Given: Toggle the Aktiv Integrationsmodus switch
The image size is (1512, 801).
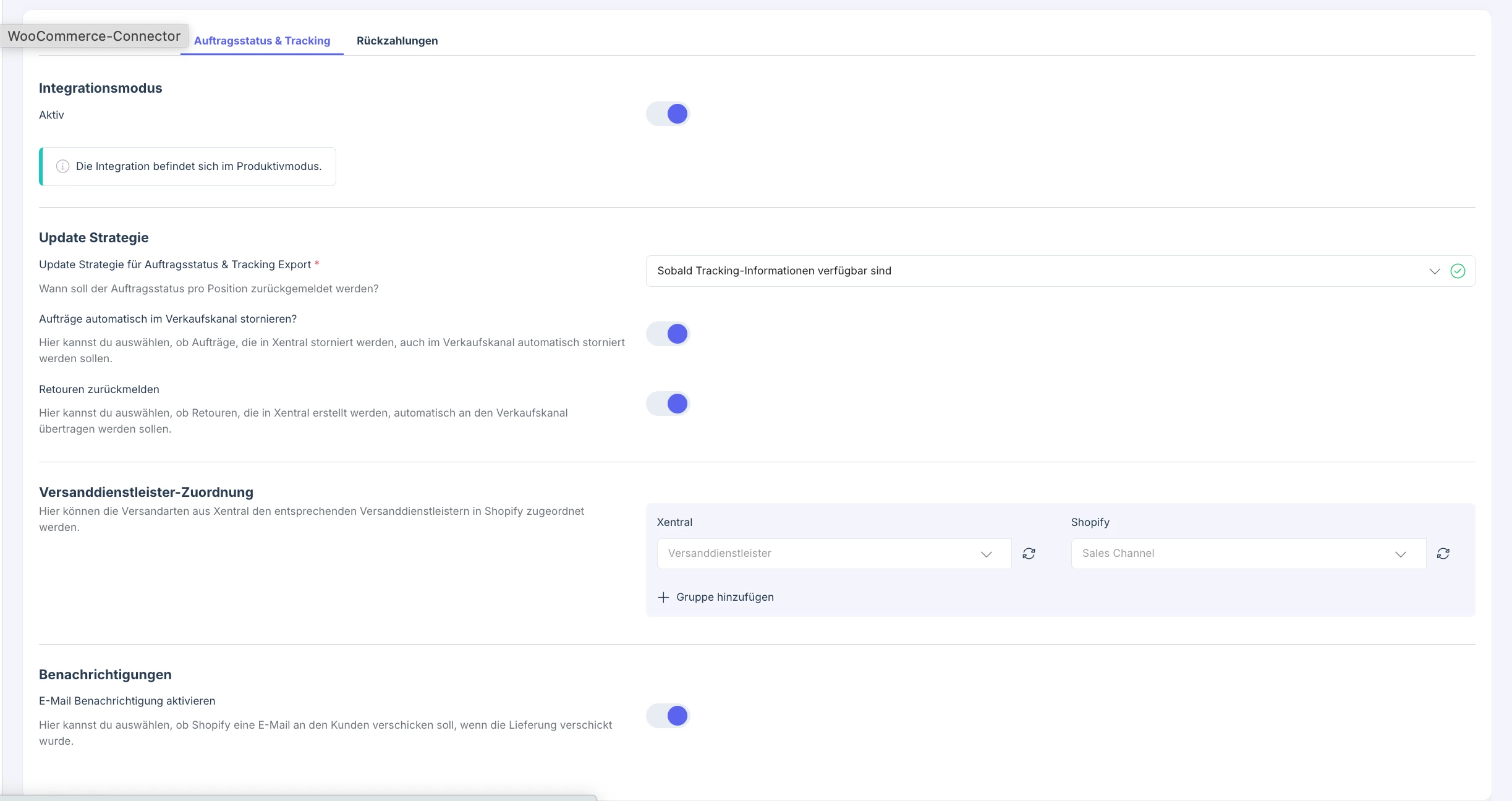Looking at the screenshot, I should pyautogui.click(x=668, y=114).
